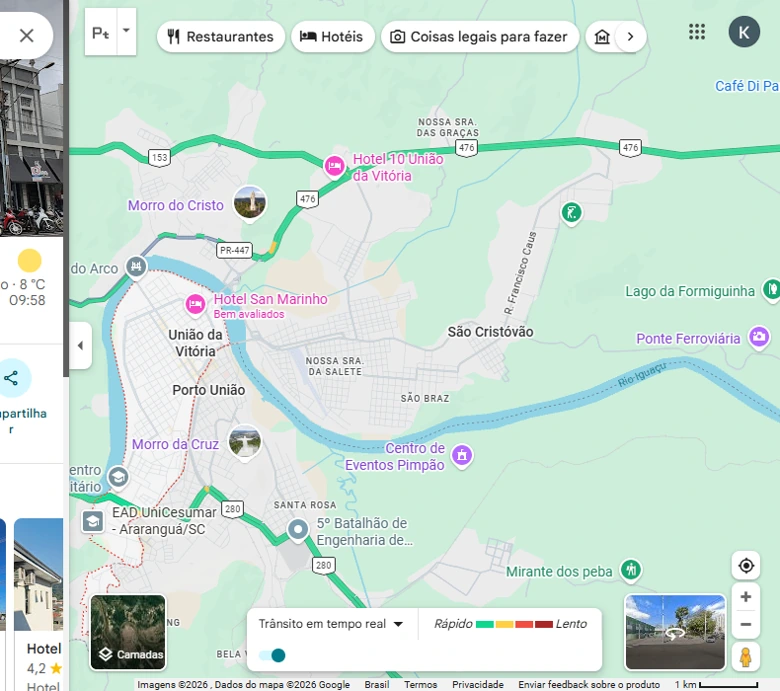Click the União da Vitória city label
The width and height of the screenshot is (780, 691).
point(195,343)
